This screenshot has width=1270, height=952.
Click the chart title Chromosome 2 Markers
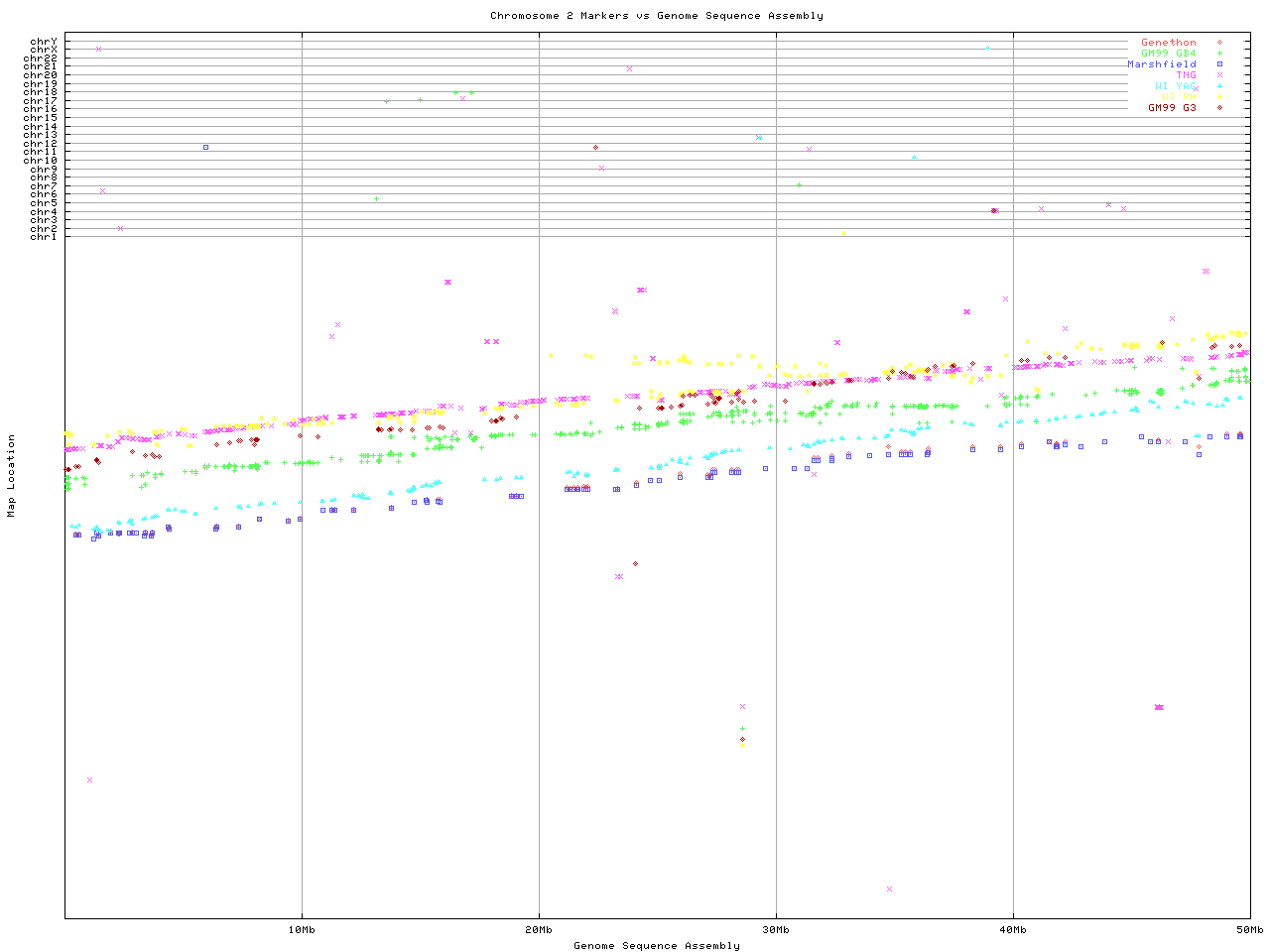pyautogui.click(x=656, y=15)
